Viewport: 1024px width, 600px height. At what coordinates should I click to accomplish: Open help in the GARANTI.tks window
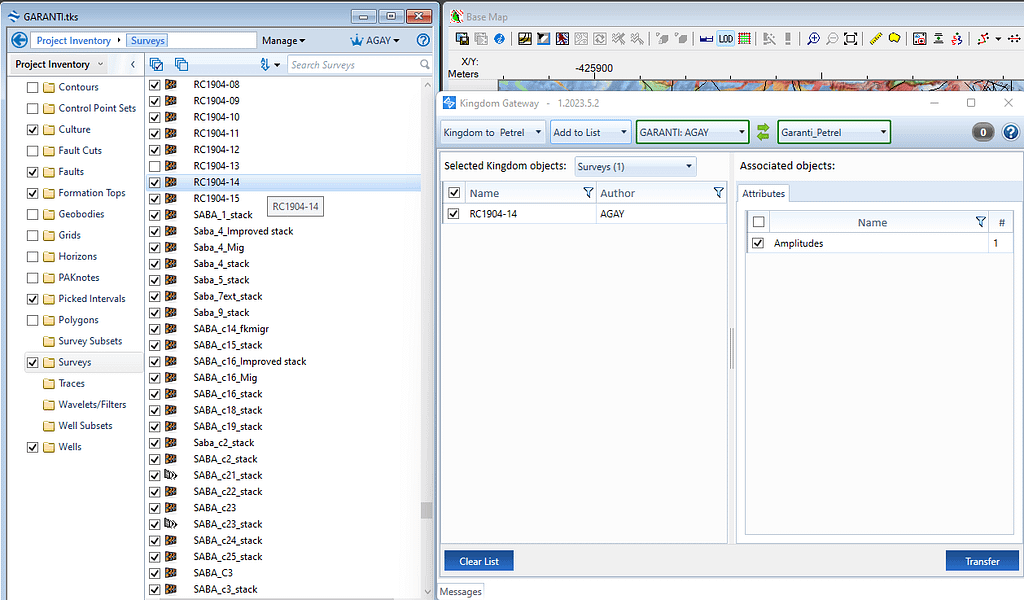click(423, 40)
